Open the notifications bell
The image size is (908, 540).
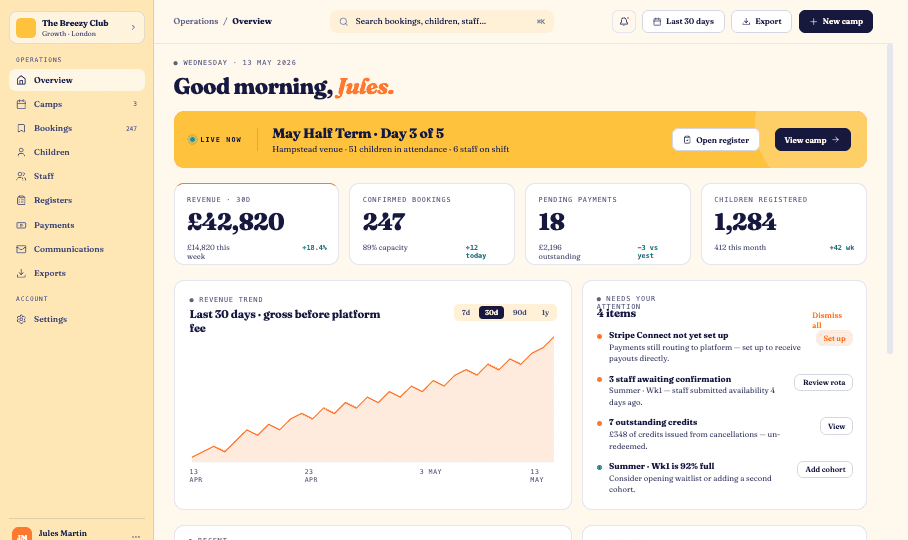click(x=624, y=21)
